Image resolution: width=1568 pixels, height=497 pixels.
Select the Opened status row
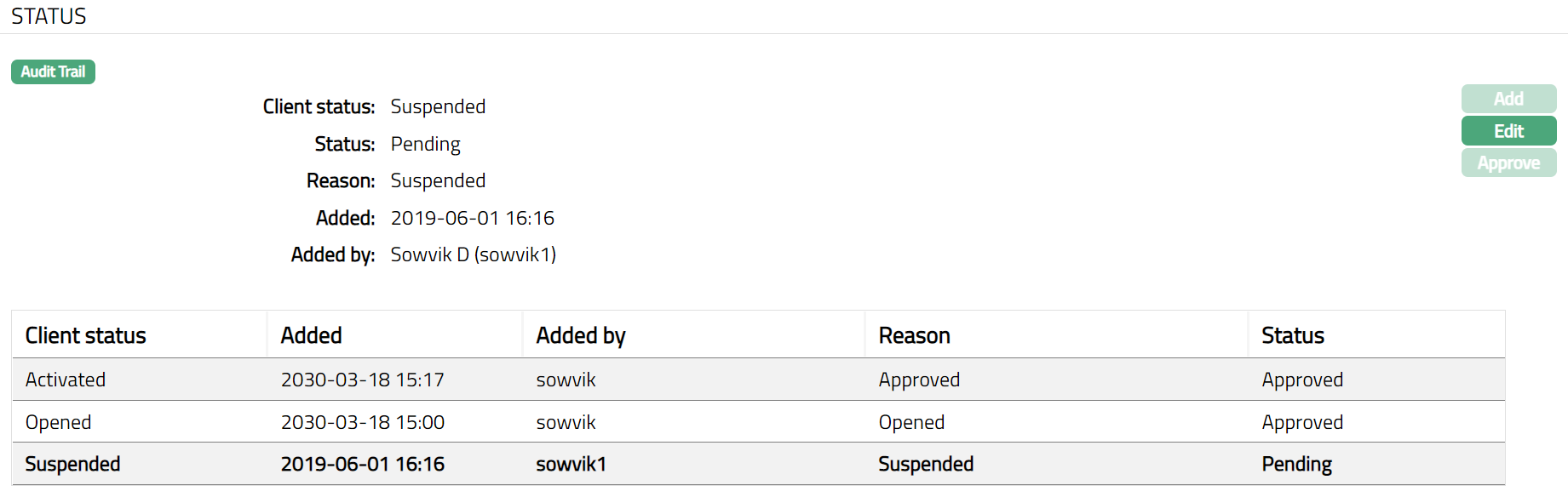[58, 422]
